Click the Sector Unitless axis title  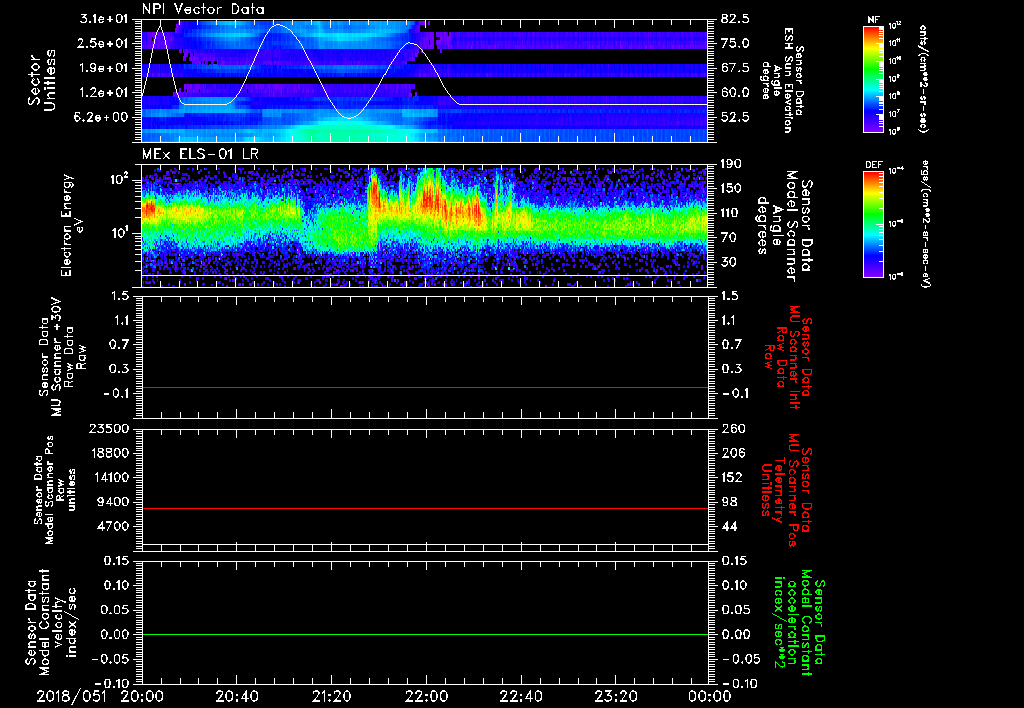coord(41,80)
